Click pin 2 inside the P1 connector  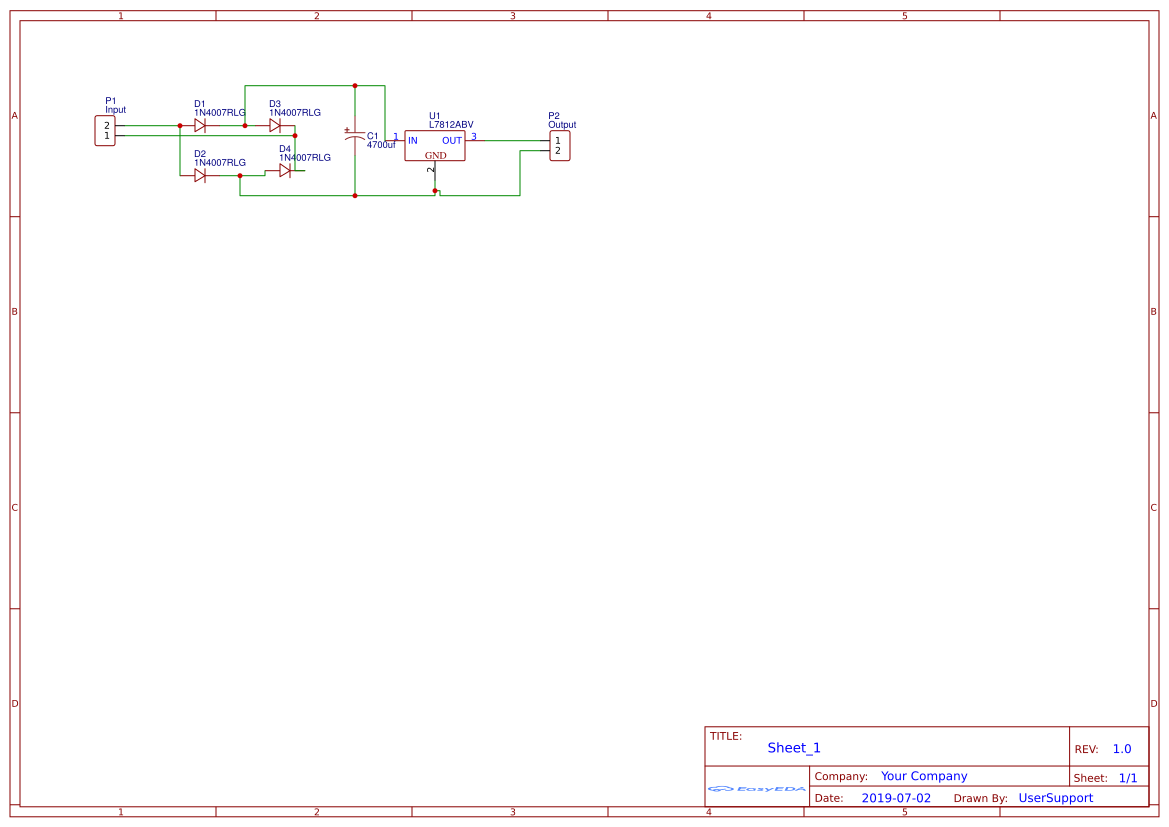click(107, 126)
